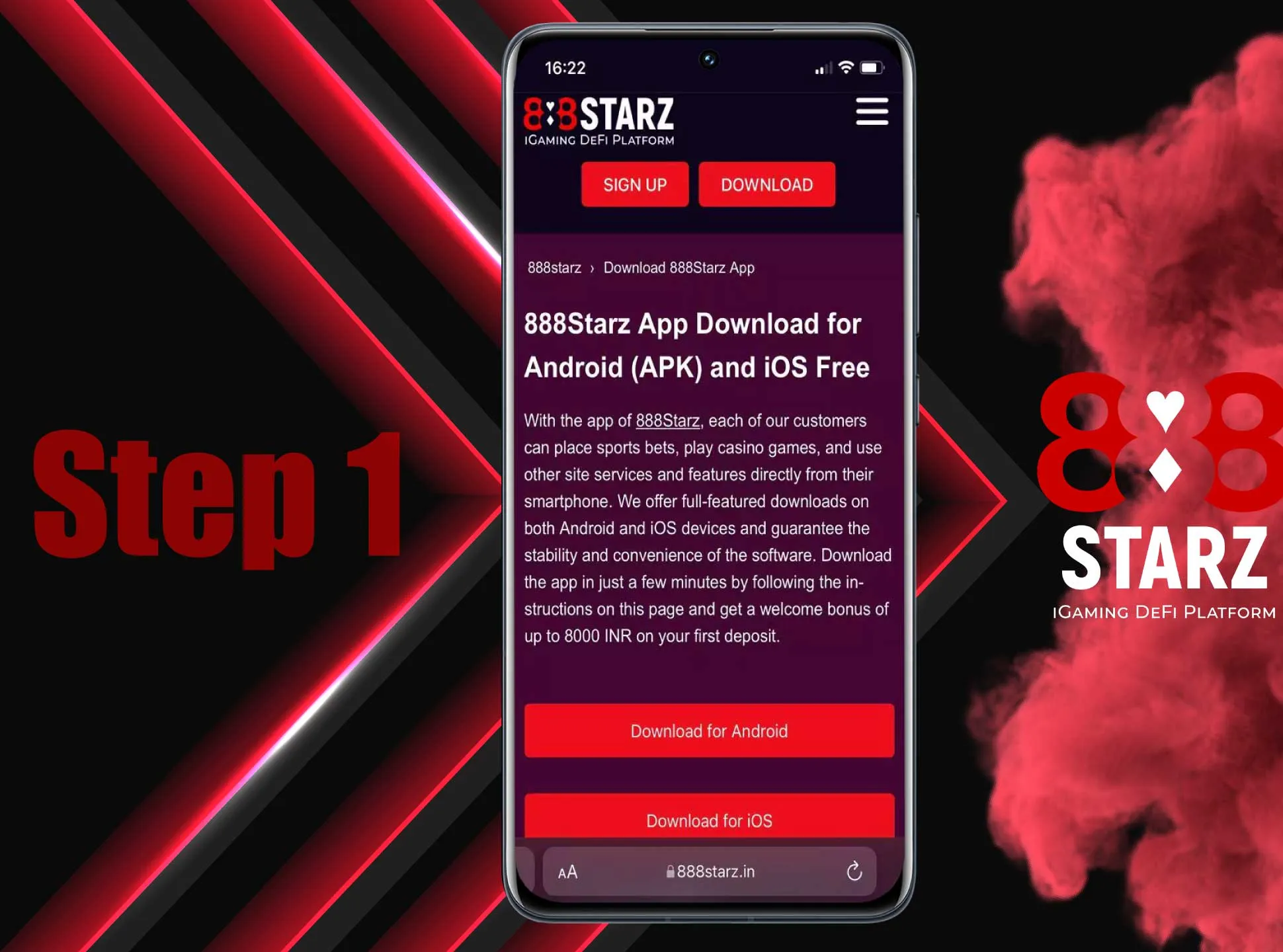Click the battery status icon
1283x952 pixels.
click(x=871, y=67)
